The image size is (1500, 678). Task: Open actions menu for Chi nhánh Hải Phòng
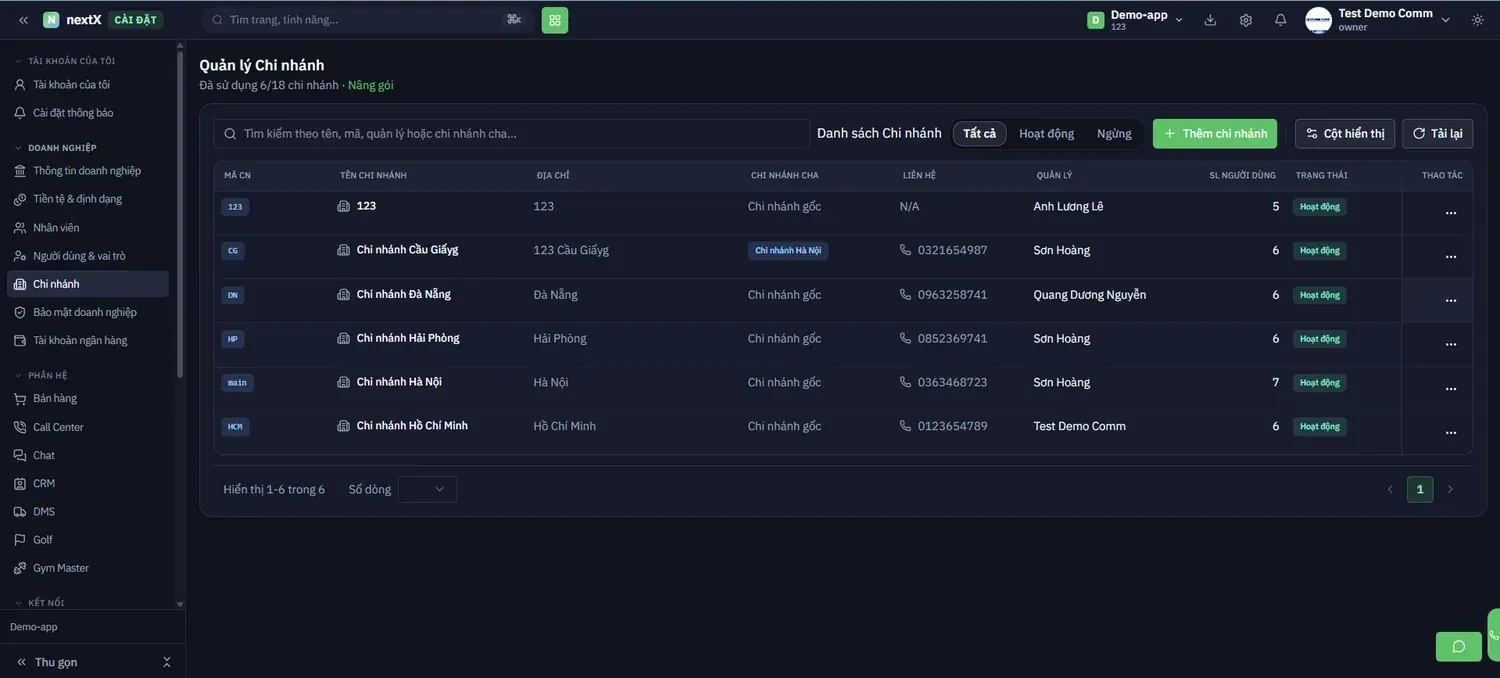pos(1451,345)
